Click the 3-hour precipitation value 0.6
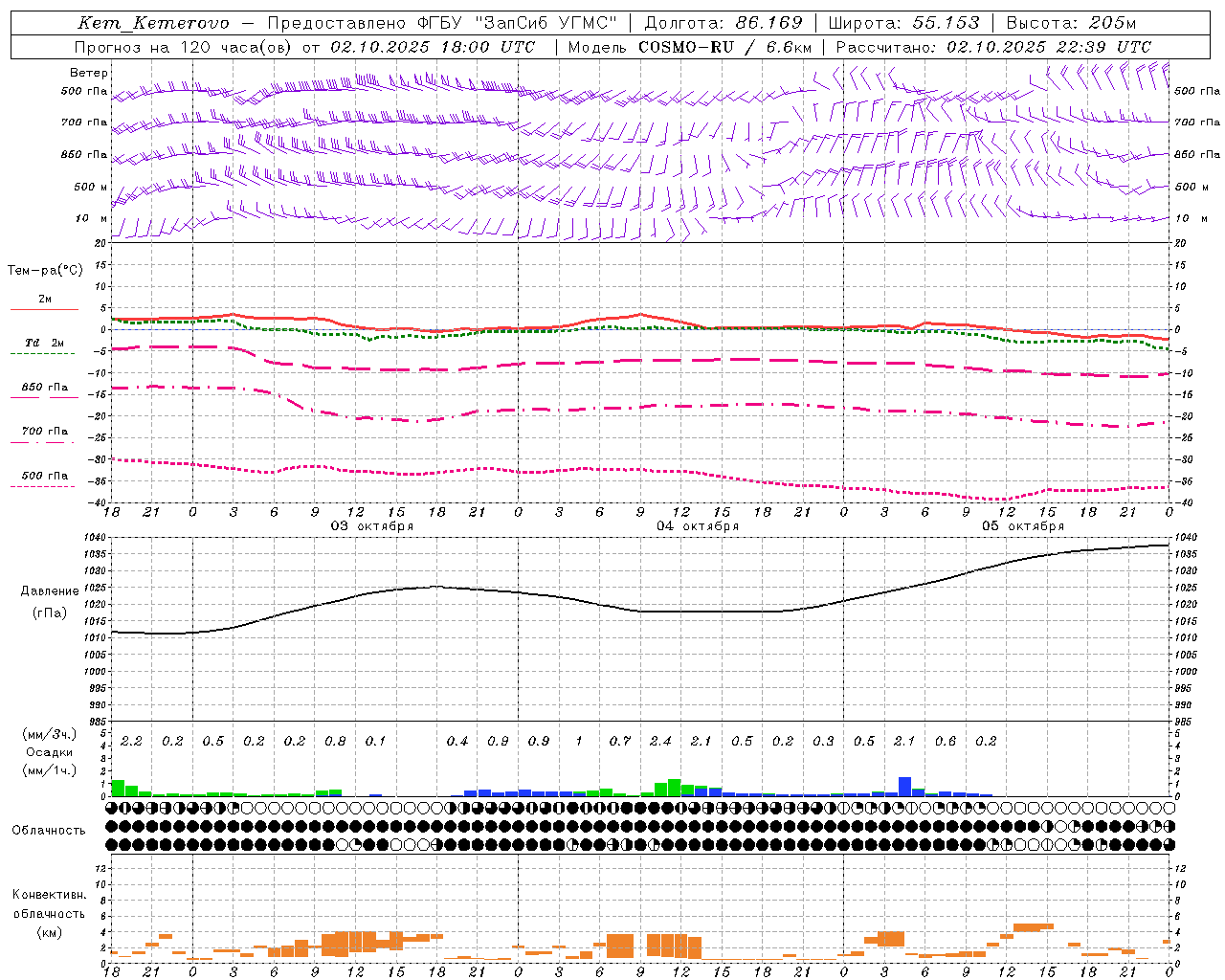Screen dimensions: 1225x980 [946, 742]
